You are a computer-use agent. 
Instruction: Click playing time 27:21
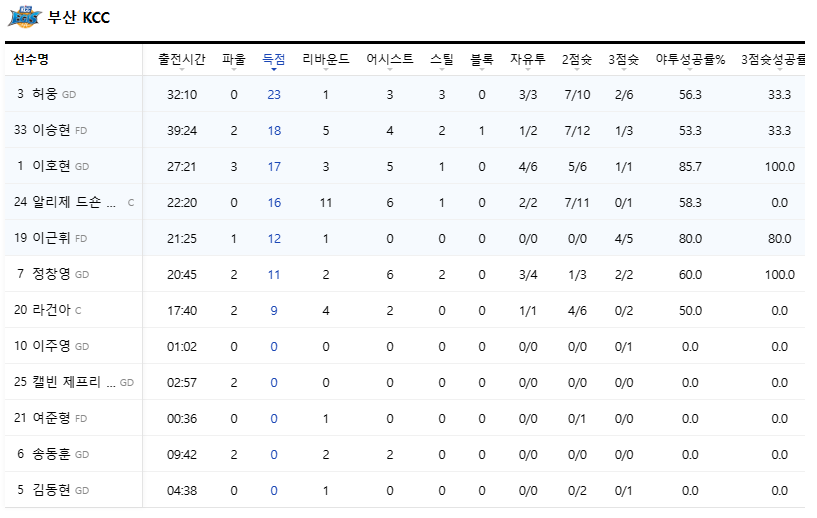[x=182, y=167]
